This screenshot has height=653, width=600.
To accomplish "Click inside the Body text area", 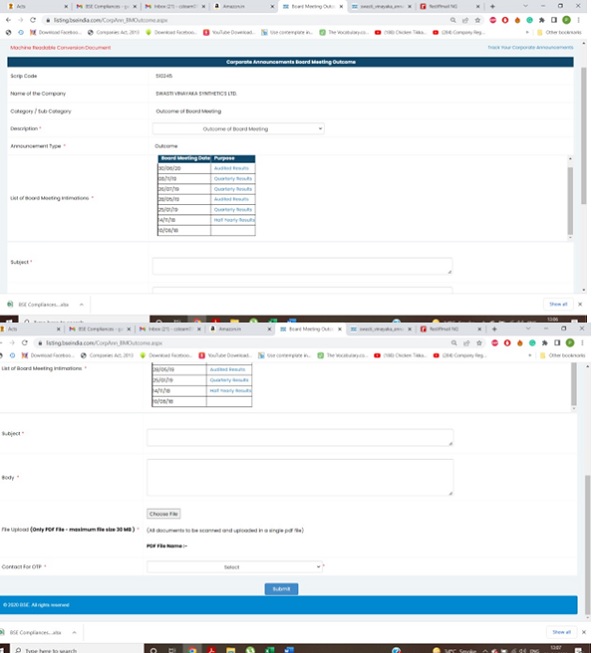I will point(299,478).
